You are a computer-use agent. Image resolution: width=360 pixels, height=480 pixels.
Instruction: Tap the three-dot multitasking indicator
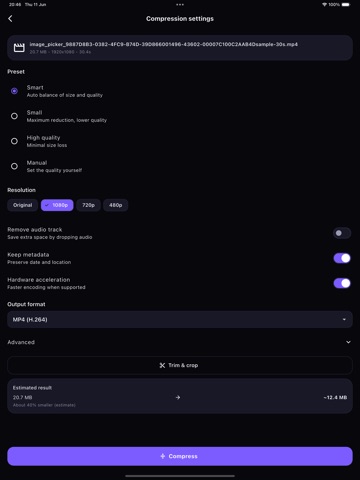180,5
